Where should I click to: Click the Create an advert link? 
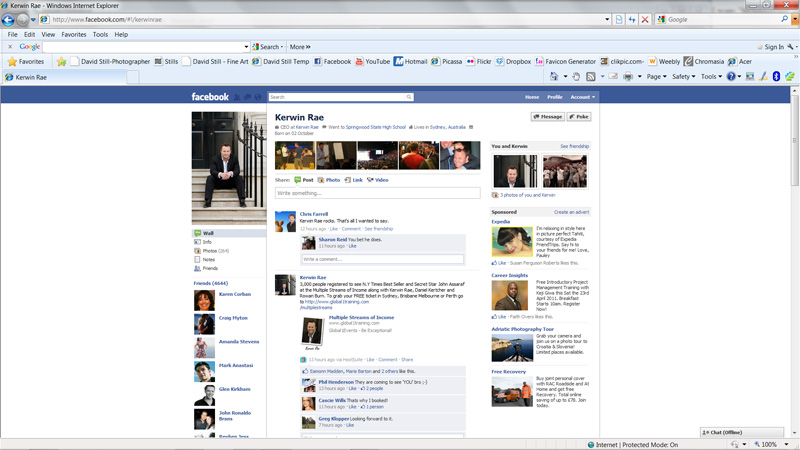tap(571, 212)
